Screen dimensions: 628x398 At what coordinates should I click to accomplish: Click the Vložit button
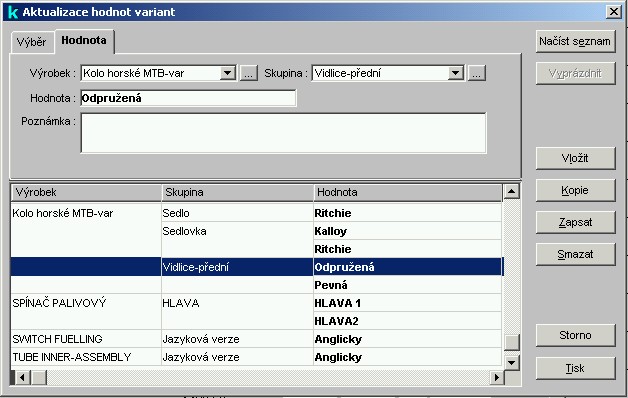(575, 158)
